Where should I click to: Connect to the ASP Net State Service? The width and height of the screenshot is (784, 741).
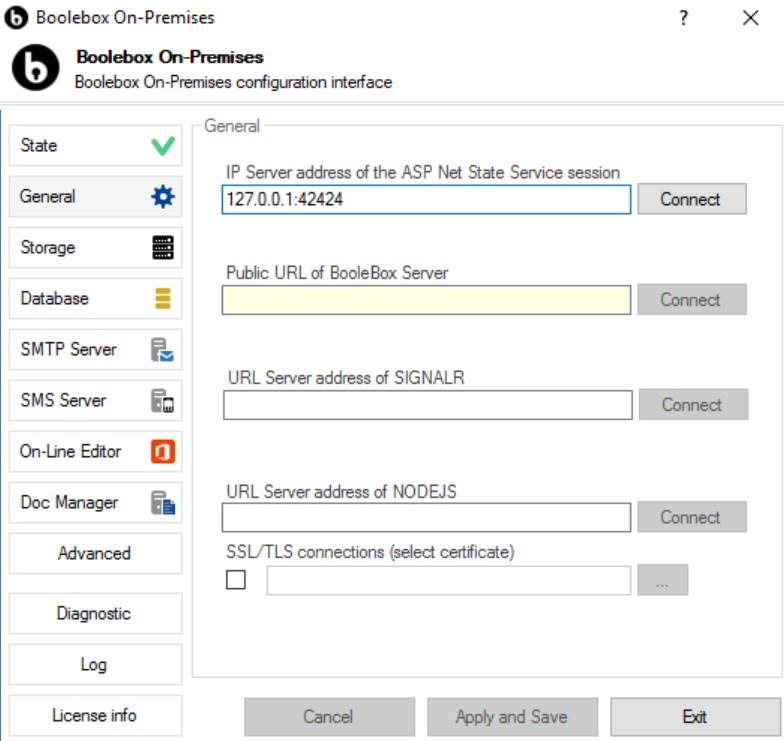[x=692, y=199]
